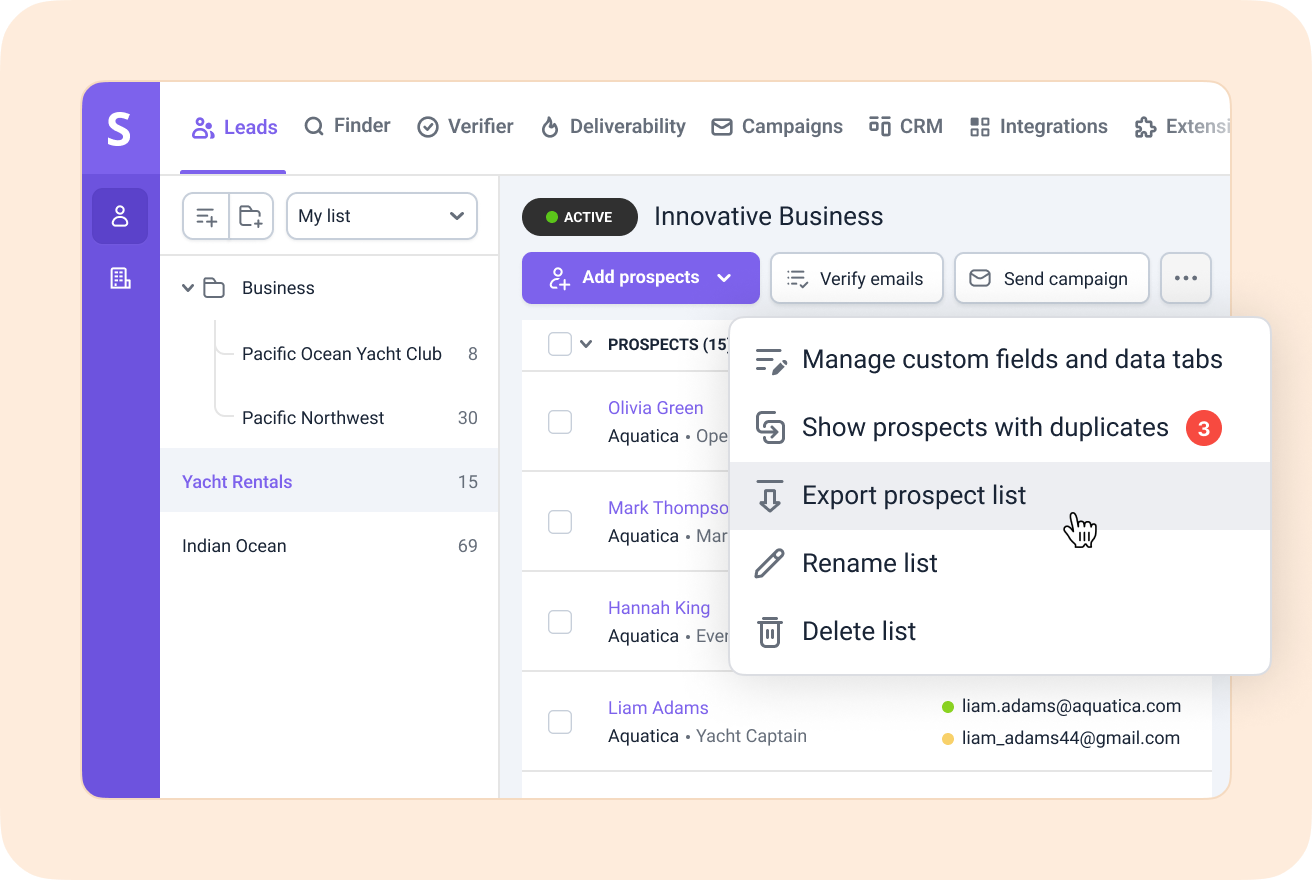The width and height of the screenshot is (1312, 880).
Task: Click the Finder magnifier icon
Action: click(313, 126)
